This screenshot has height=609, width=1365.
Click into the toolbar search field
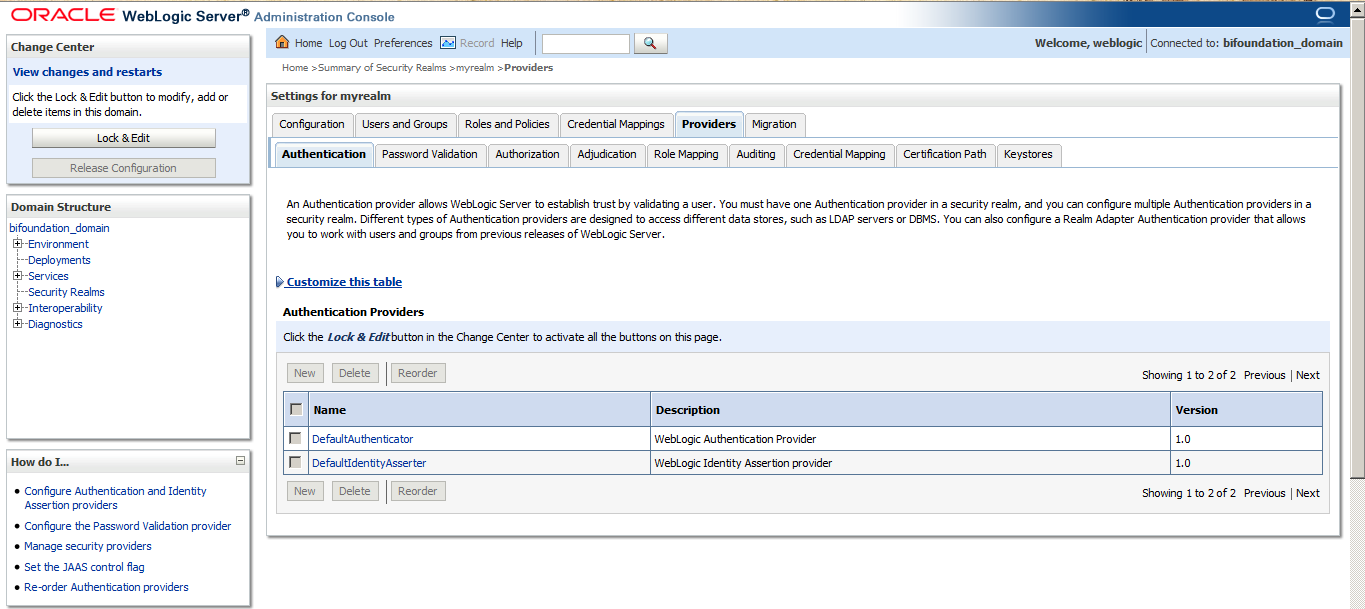pyautogui.click(x=586, y=43)
